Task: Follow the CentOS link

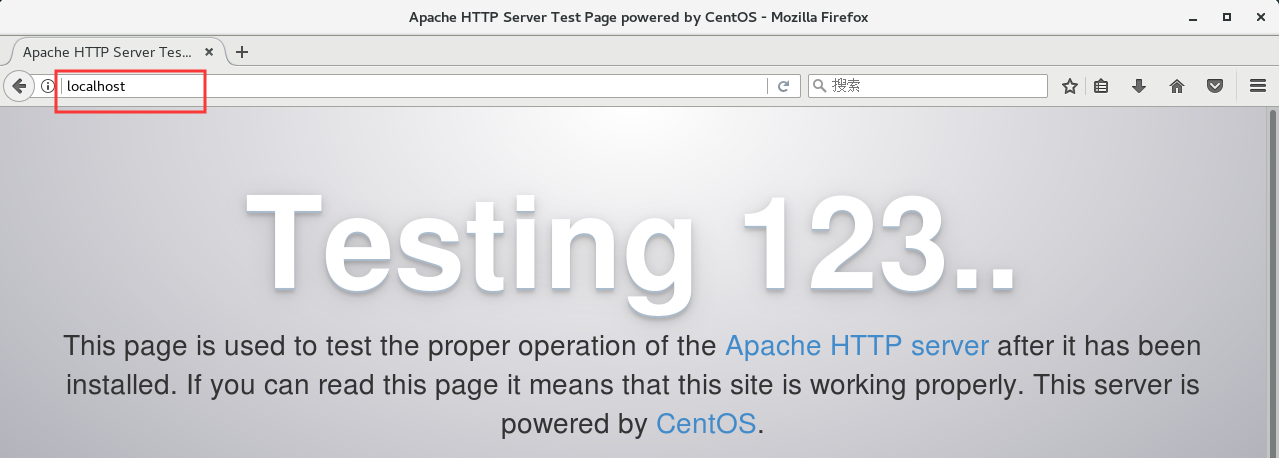Action: pos(706,423)
